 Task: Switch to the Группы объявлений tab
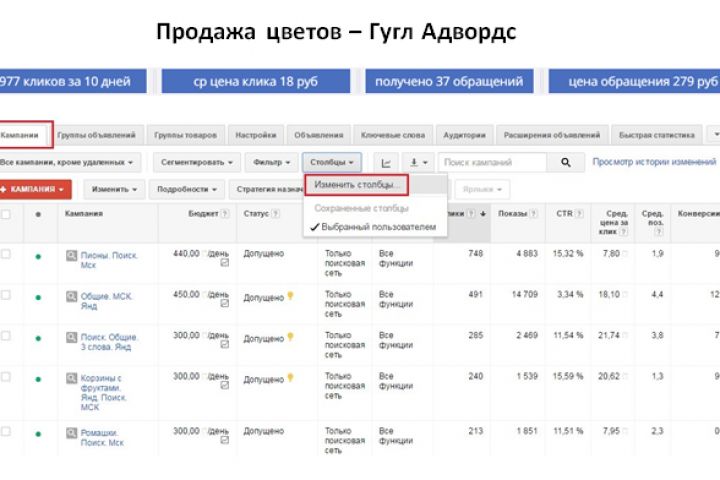pyautogui.click(x=96, y=135)
